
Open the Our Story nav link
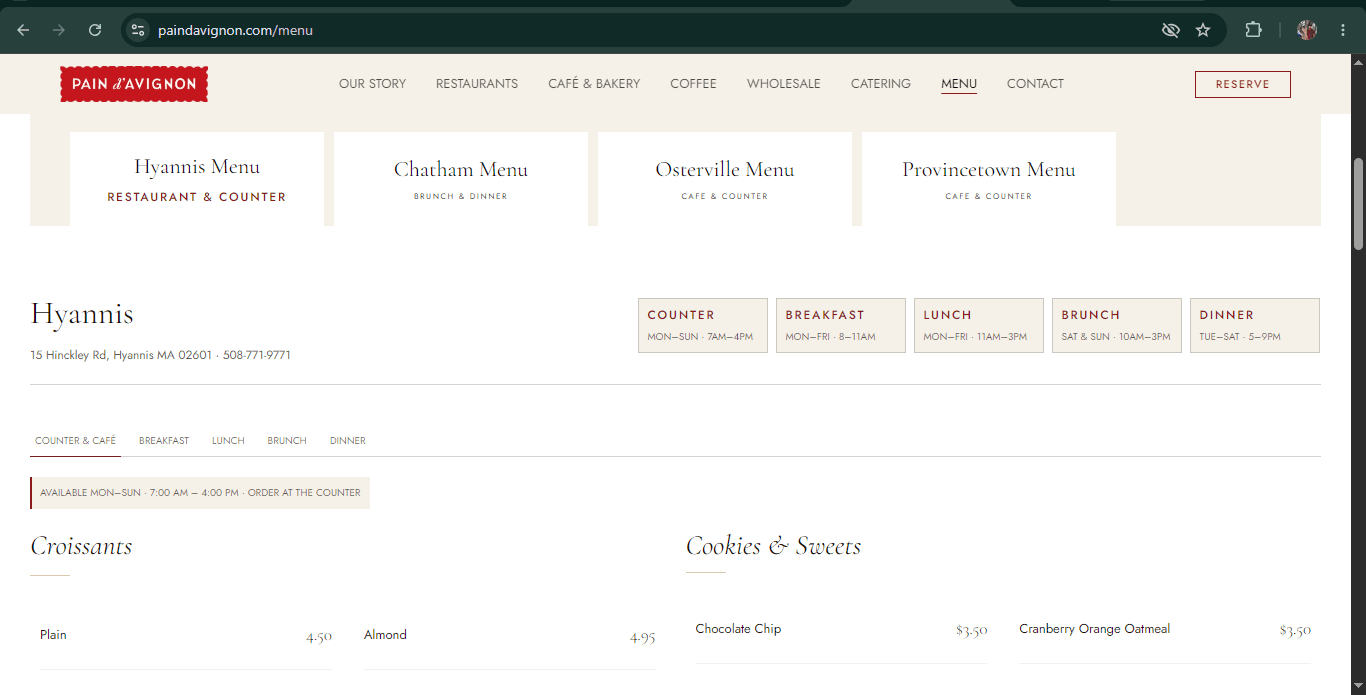[x=373, y=84]
